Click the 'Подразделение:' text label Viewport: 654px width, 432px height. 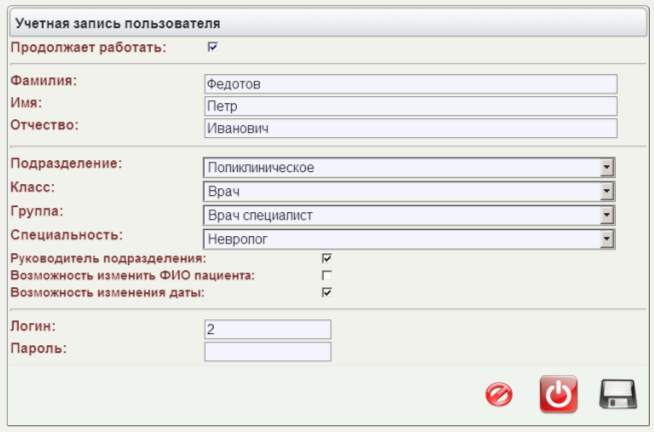pyautogui.click(x=65, y=163)
